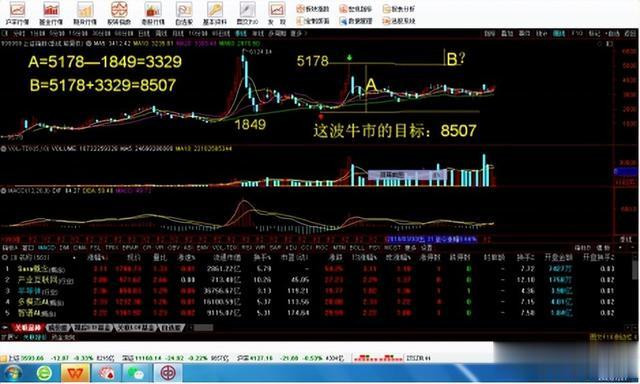640x384 pixels.
Task: Switch chart period to 周线
Action: (162, 33)
